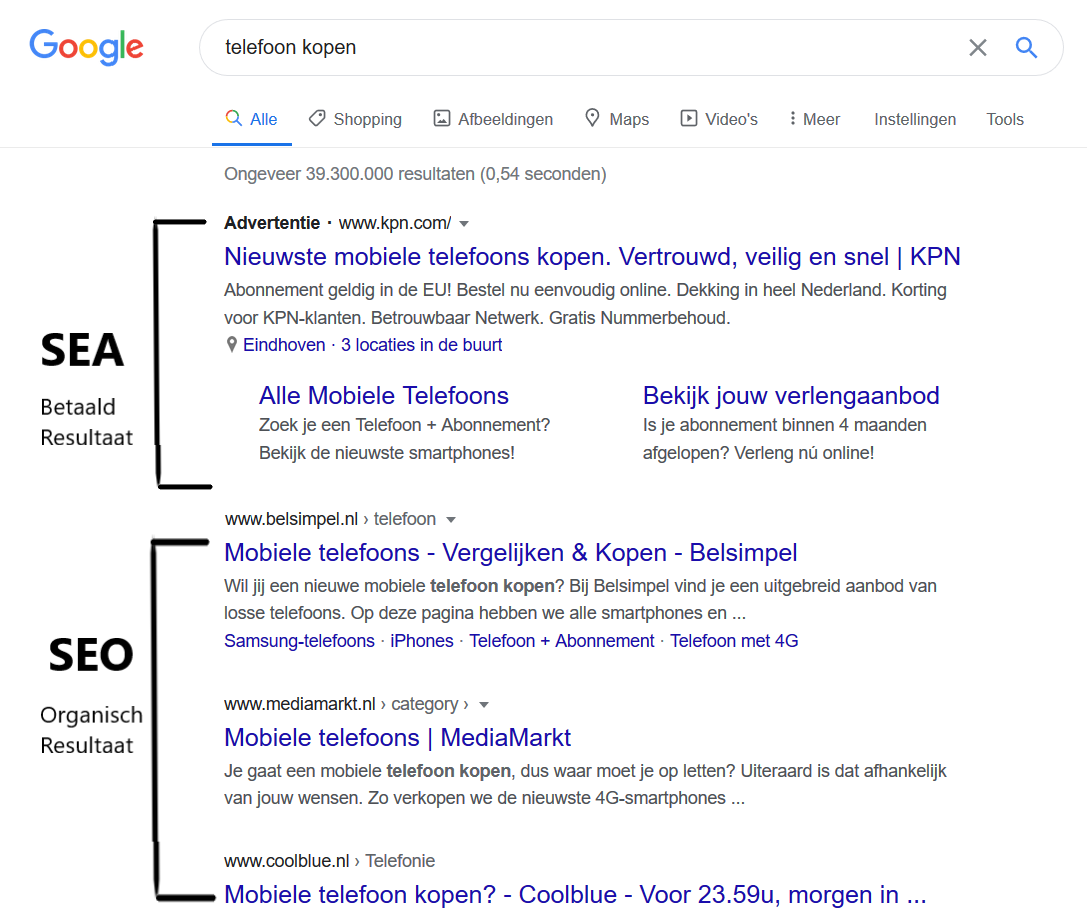The image size is (1087, 911).
Task: Click in the search input field
Action: pos(580,47)
